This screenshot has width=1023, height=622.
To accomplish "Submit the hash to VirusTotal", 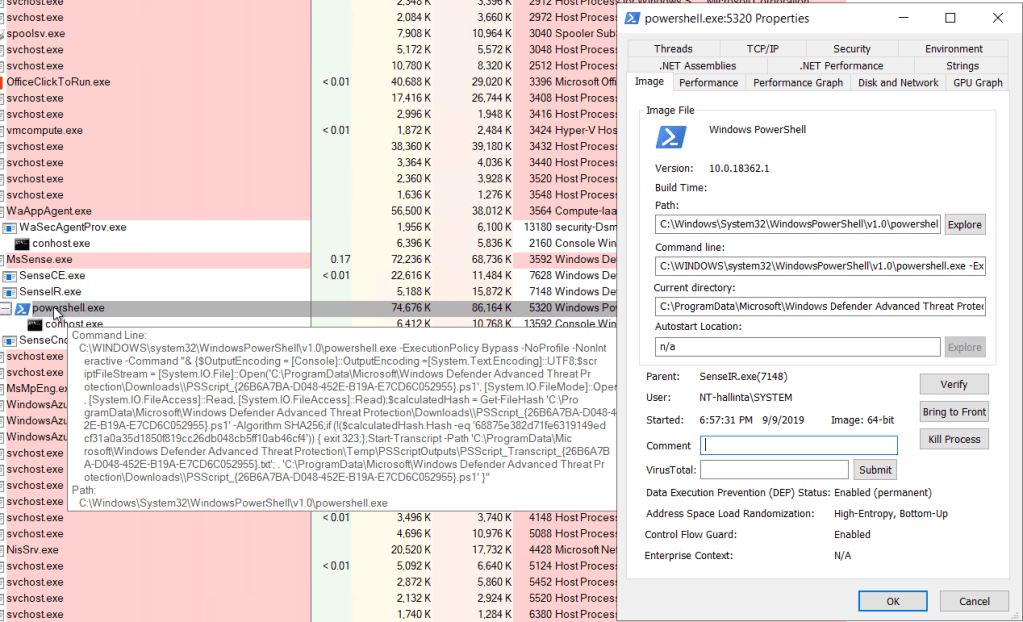I will pyautogui.click(x=875, y=470).
